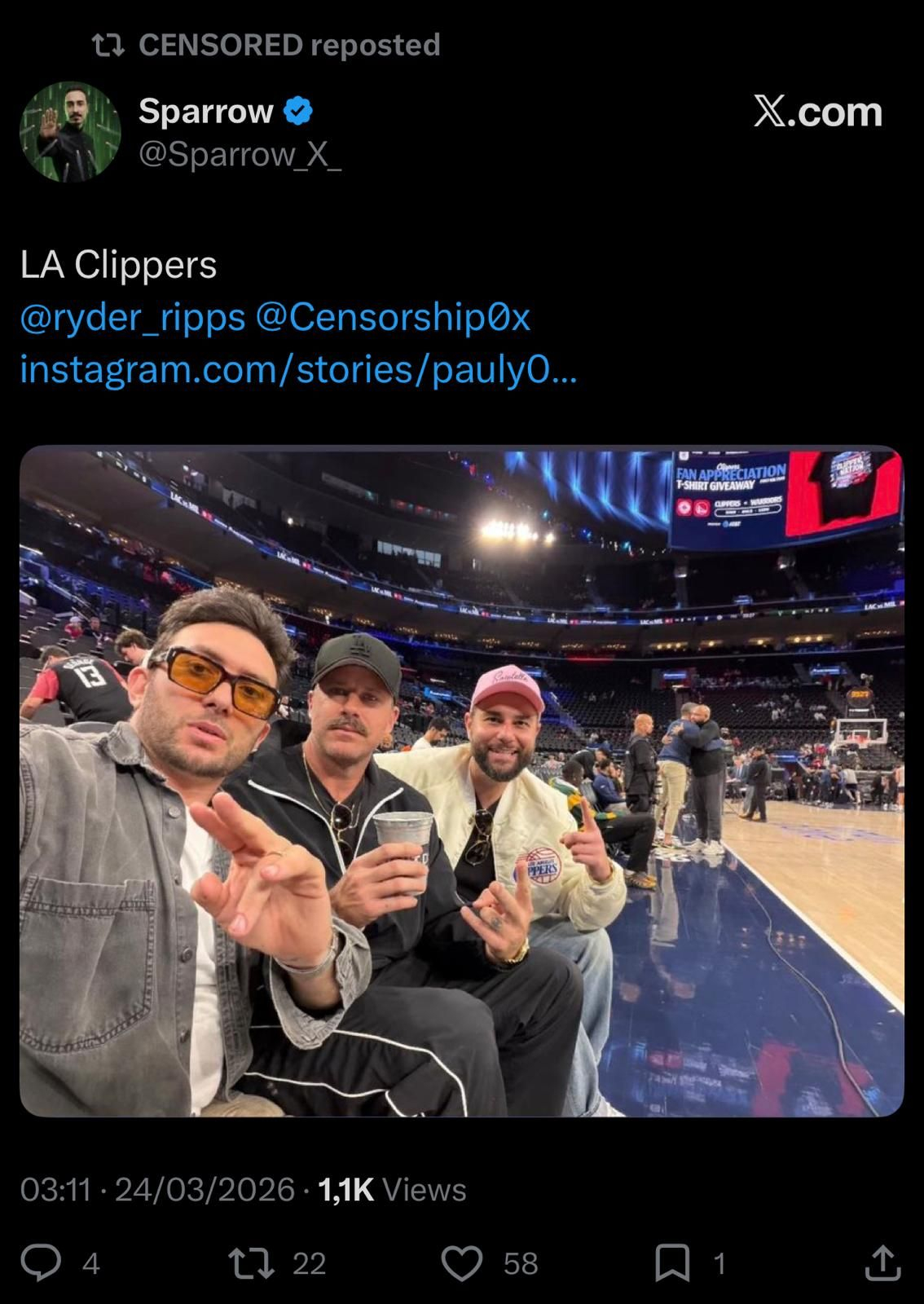
Task: Click Sparrow's blue verified badge
Action: (297, 111)
